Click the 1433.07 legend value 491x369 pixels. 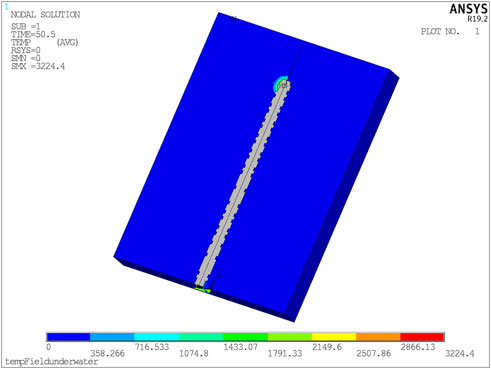click(240, 347)
